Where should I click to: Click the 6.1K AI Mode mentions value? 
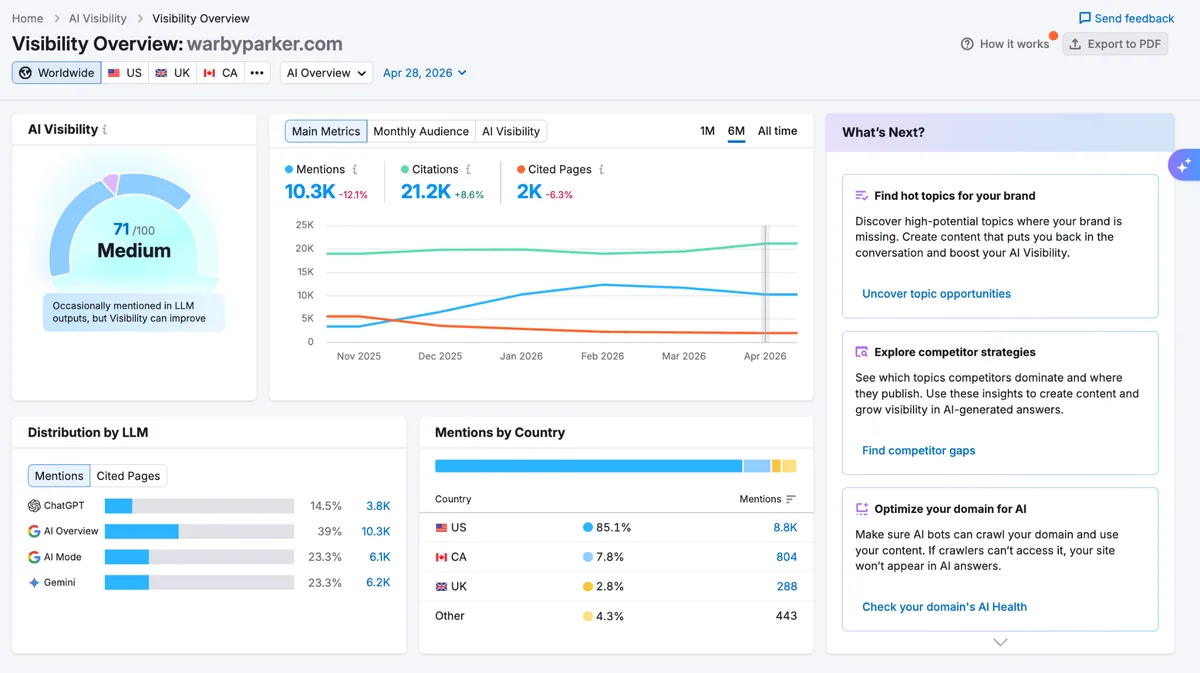tap(379, 557)
